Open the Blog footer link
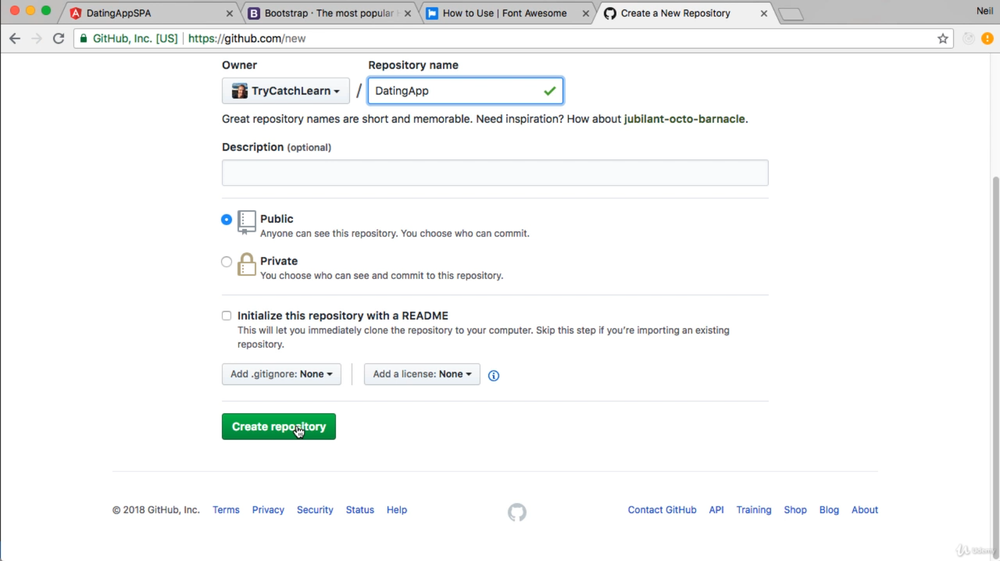 click(829, 510)
